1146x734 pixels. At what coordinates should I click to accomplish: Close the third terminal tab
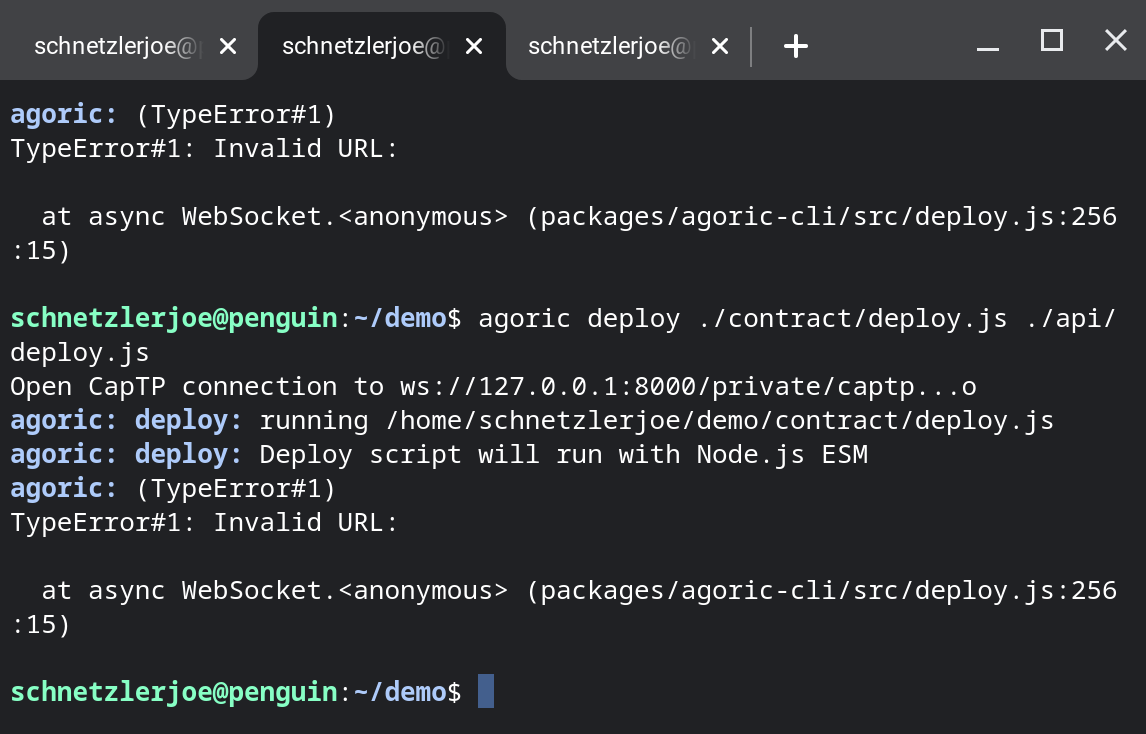(720, 45)
